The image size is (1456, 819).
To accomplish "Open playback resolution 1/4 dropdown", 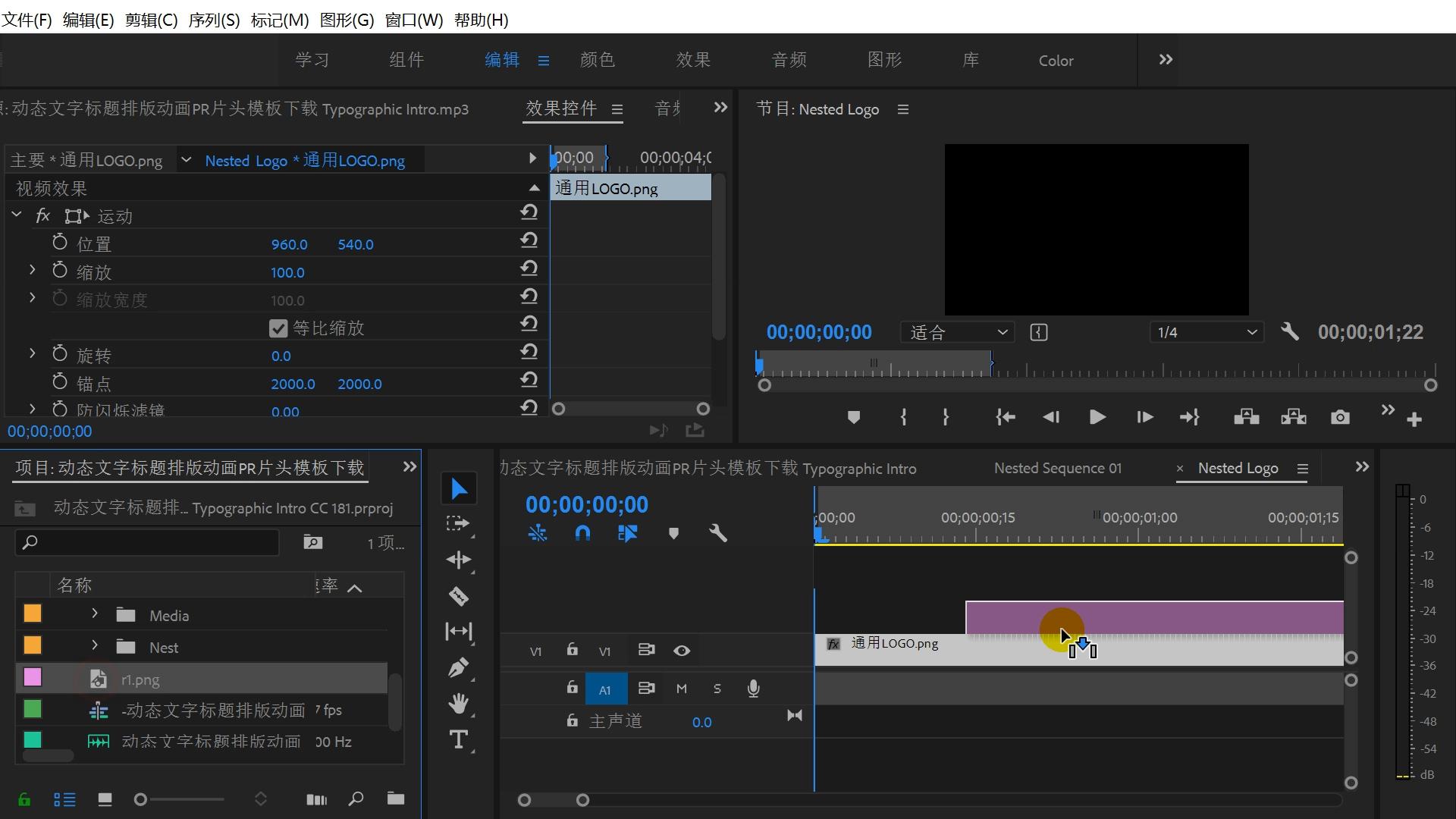I will [x=1207, y=332].
